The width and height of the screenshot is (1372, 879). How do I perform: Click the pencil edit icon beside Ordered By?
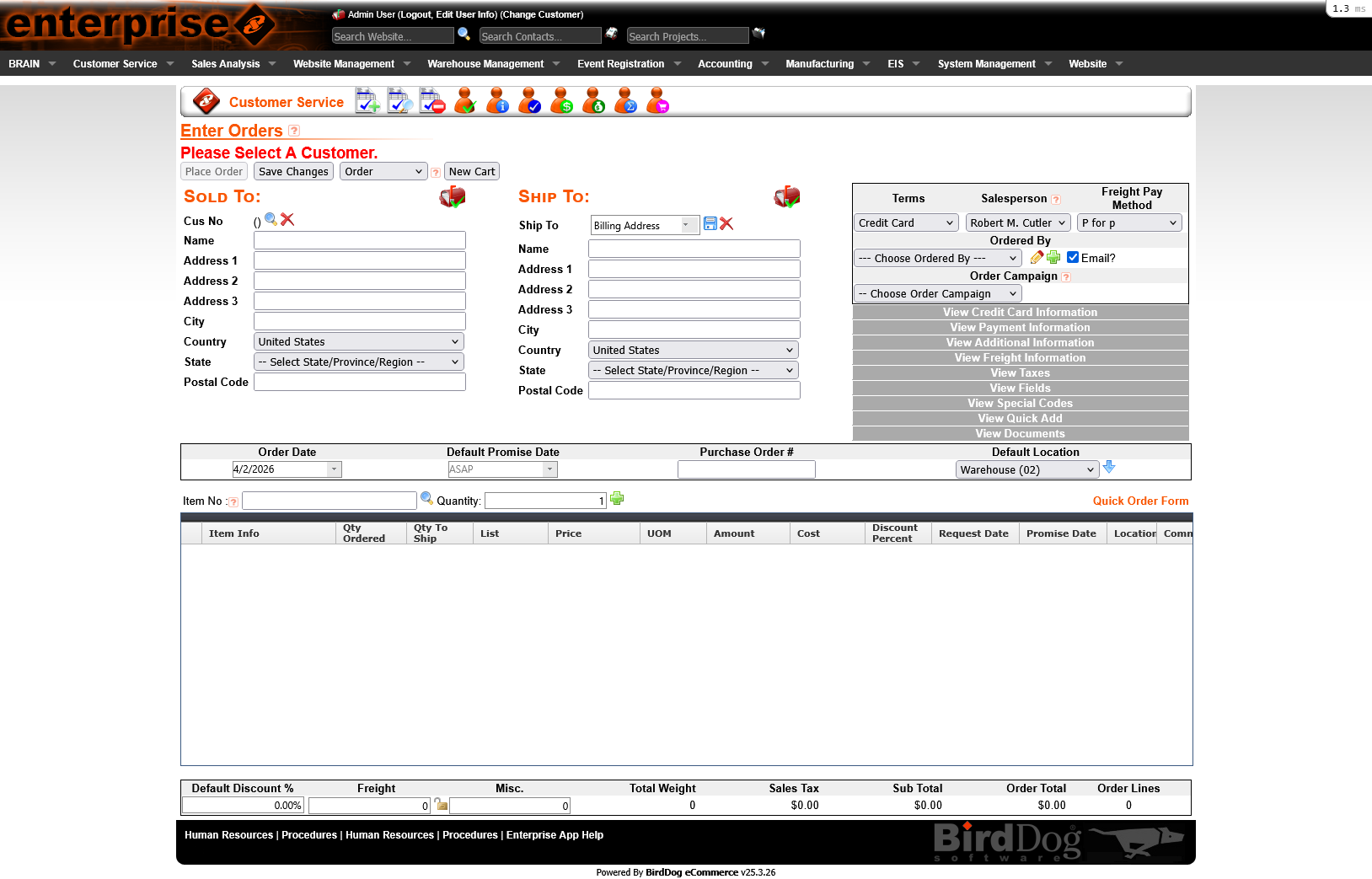pos(1037,258)
